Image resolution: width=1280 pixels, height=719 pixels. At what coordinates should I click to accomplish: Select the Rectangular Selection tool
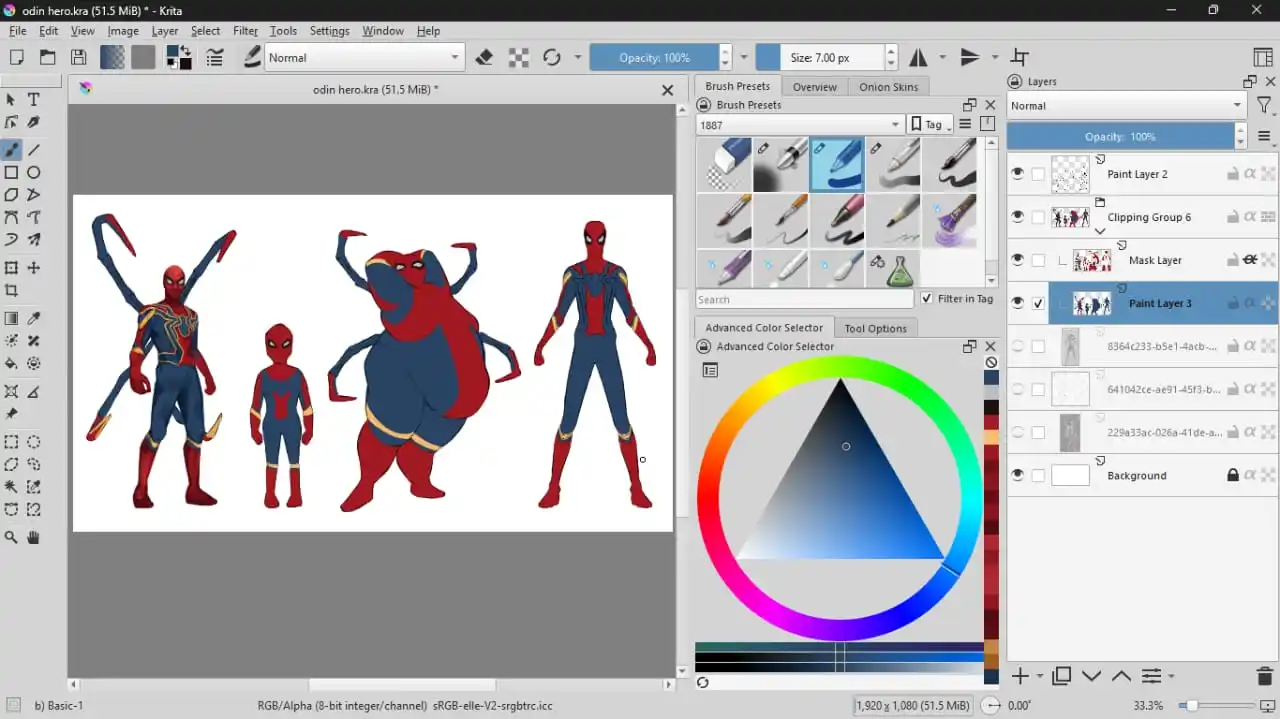pos(12,442)
